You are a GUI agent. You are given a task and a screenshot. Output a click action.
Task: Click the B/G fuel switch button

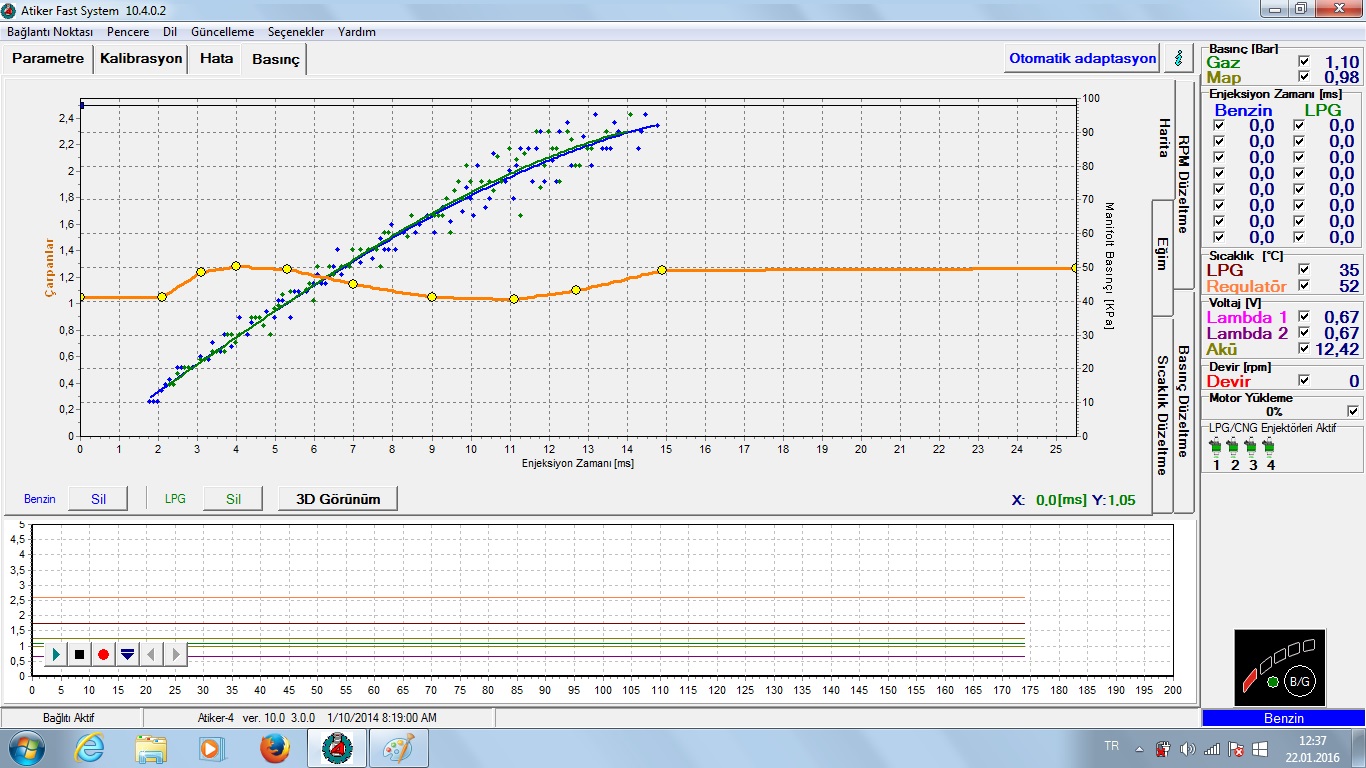[x=1299, y=679]
